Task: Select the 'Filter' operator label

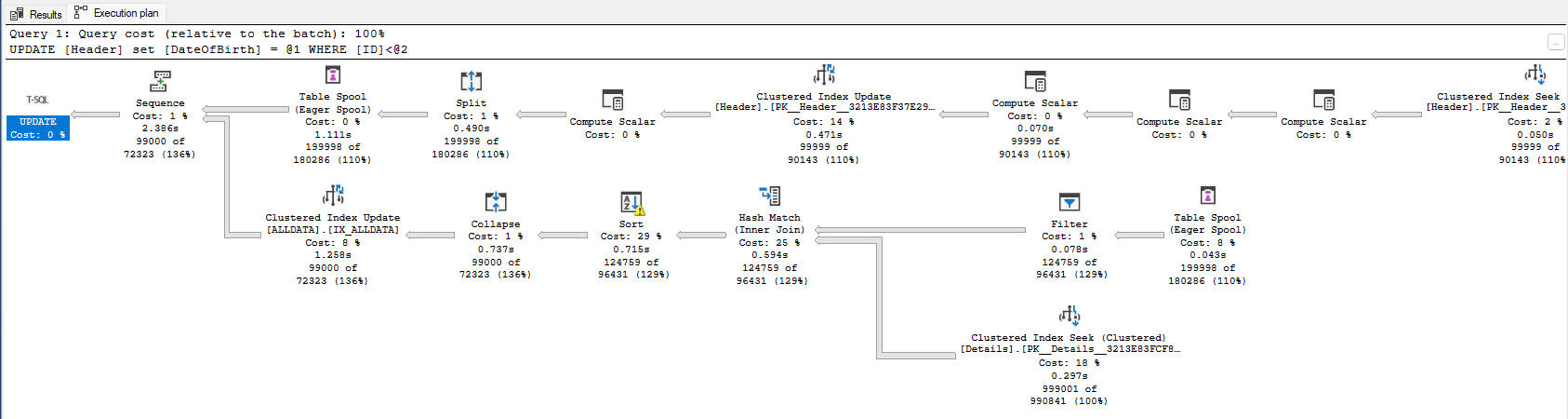Action: [1070, 224]
